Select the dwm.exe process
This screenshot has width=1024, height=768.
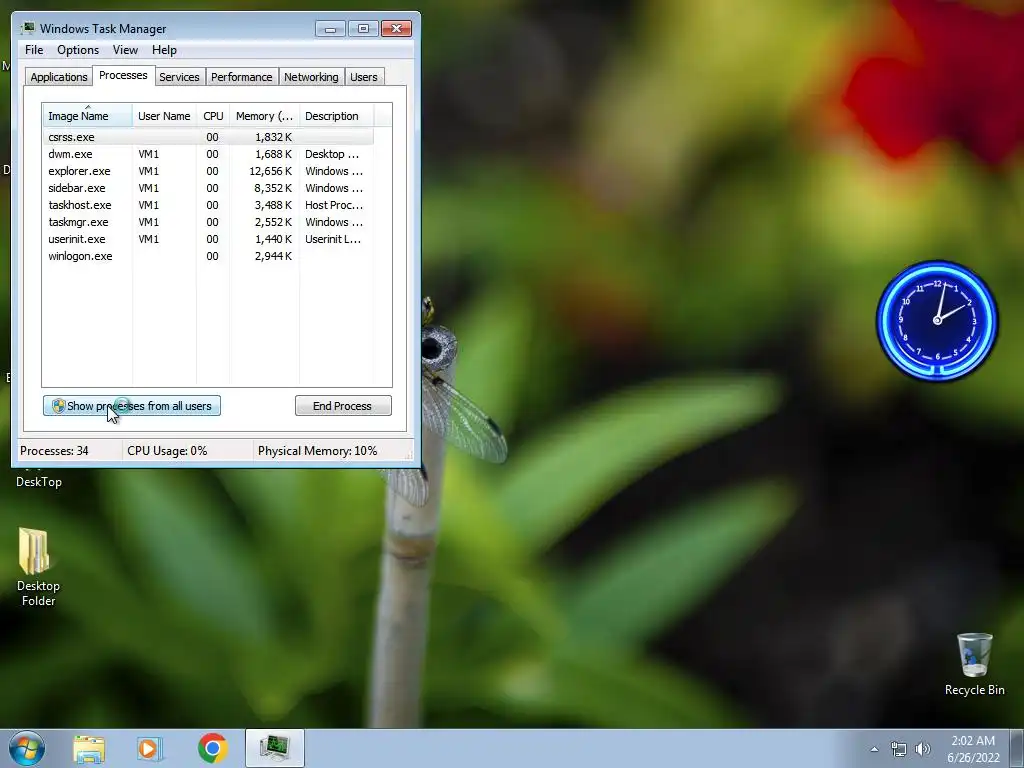208,154
